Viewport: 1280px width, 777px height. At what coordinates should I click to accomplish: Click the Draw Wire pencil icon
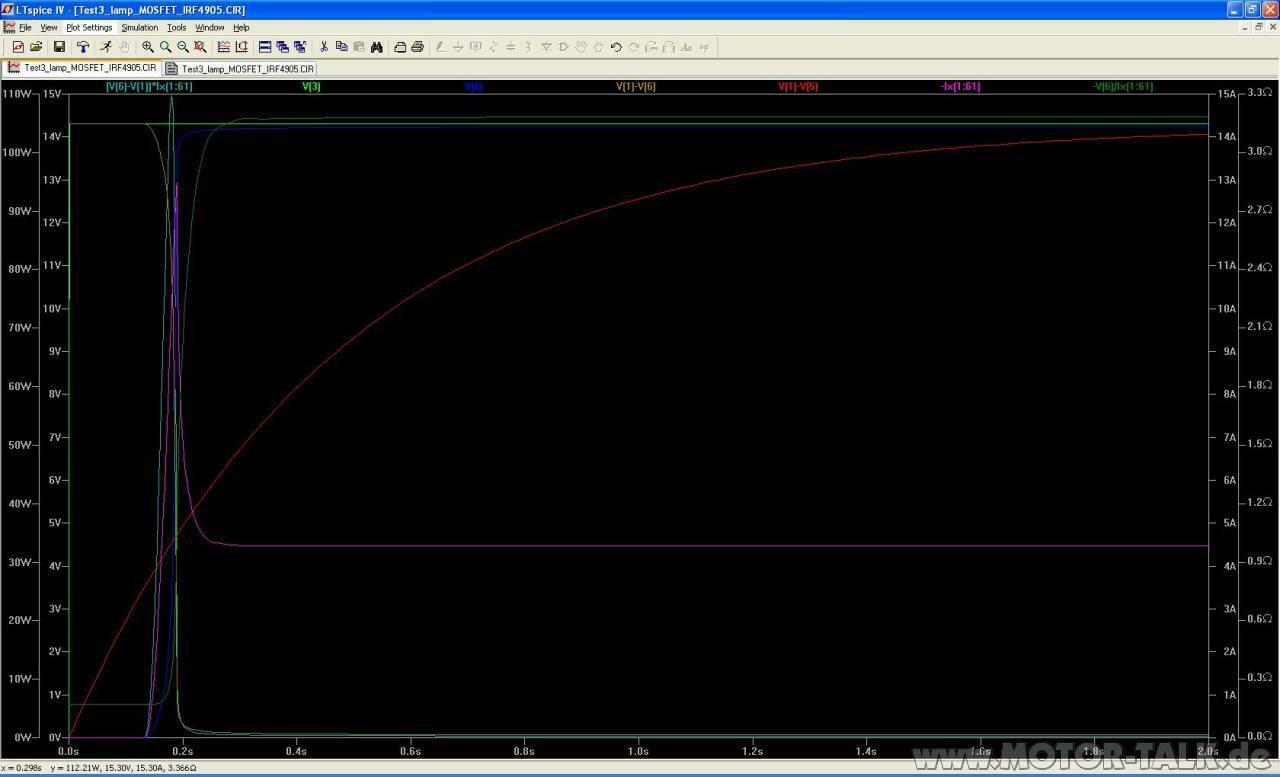tap(440, 47)
